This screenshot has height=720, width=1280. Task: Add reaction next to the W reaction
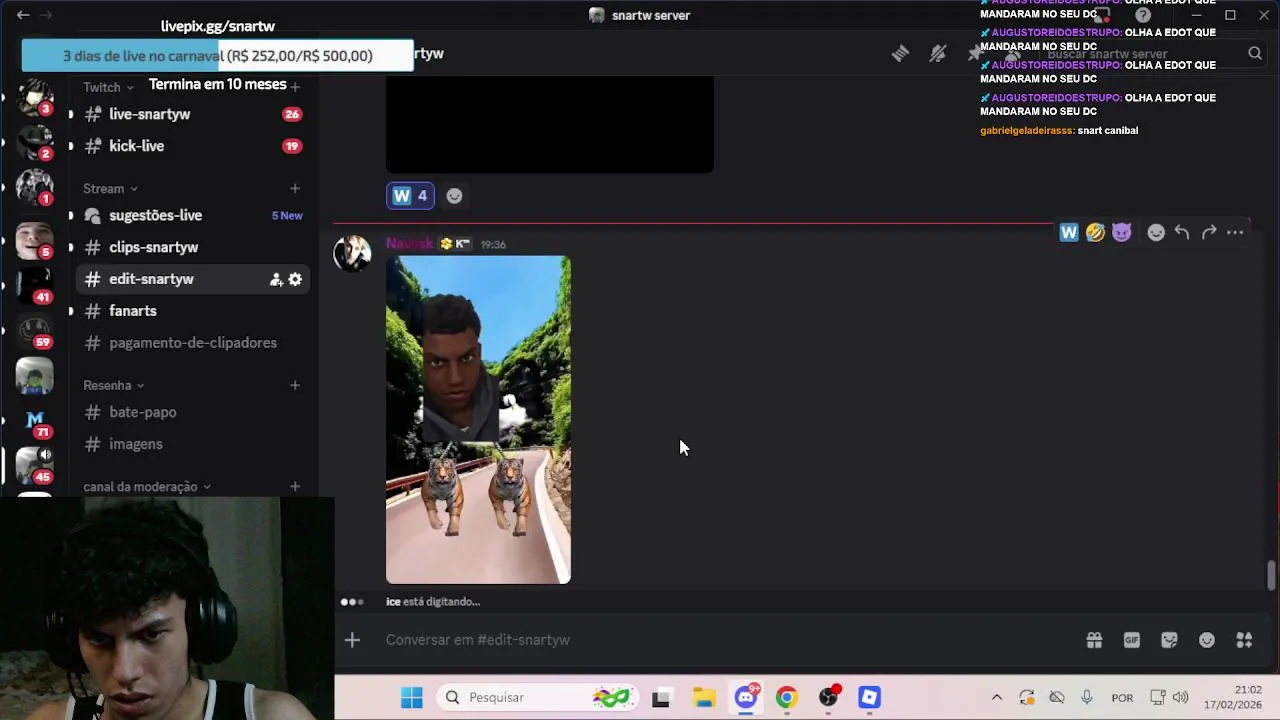454,196
